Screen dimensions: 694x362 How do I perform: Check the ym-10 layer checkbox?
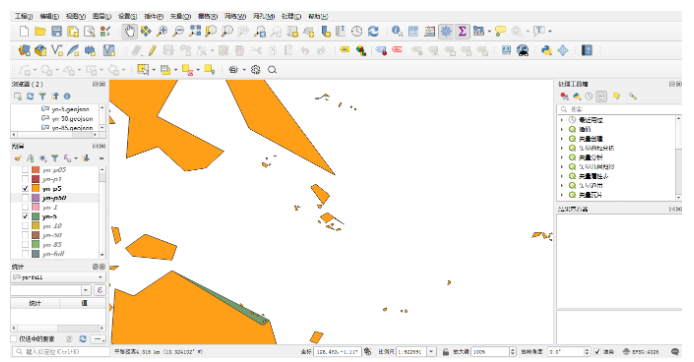pyautogui.click(x=25, y=226)
